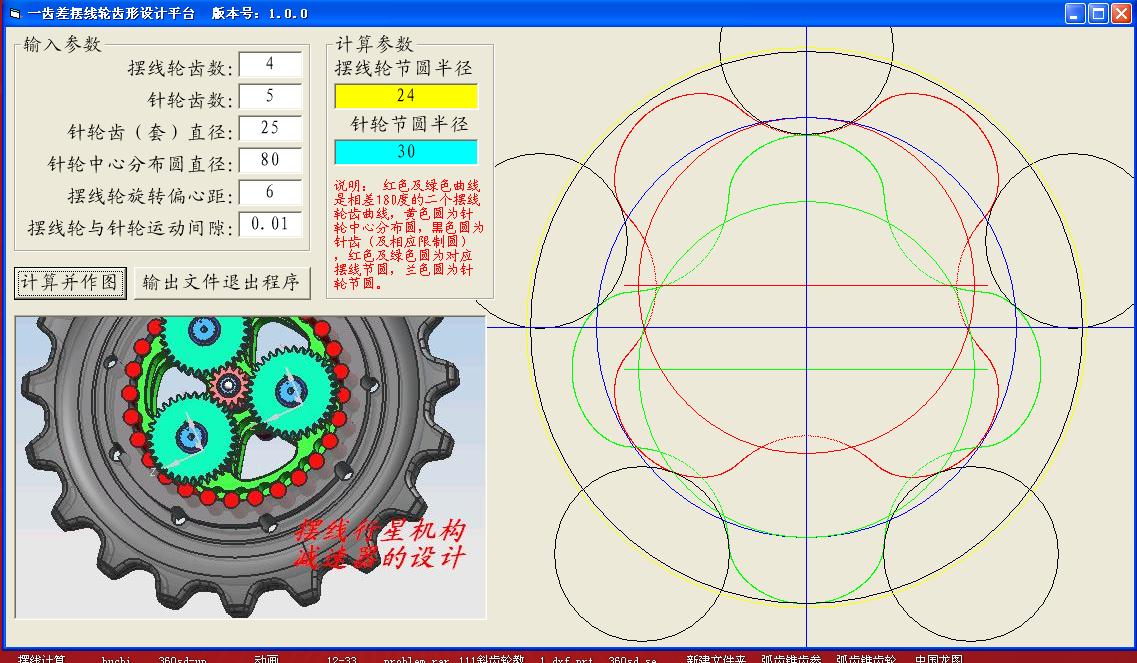Focus the 针轮齿（套）直径 field with 25

270,128
